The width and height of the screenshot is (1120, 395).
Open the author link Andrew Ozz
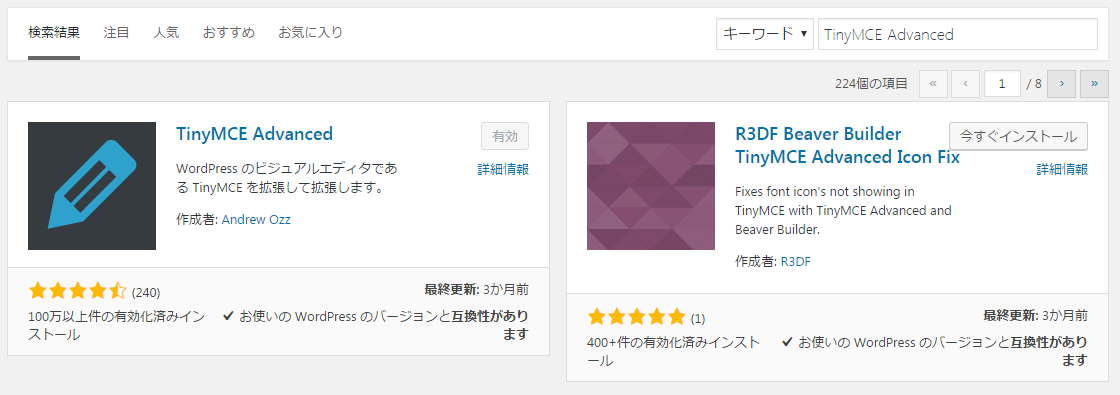[256, 219]
